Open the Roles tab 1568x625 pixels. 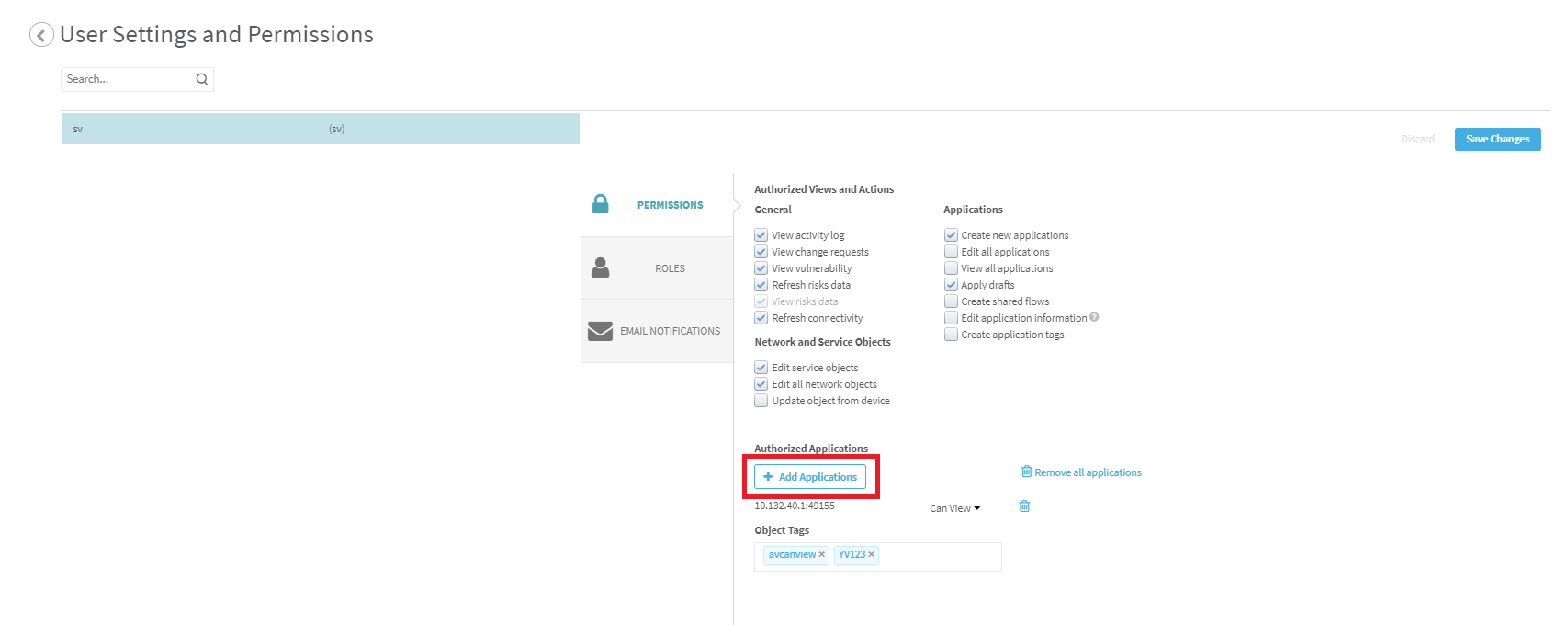point(670,268)
